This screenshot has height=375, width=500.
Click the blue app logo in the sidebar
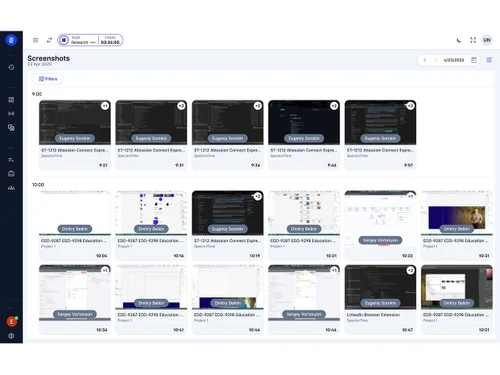click(x=11, y=40)
